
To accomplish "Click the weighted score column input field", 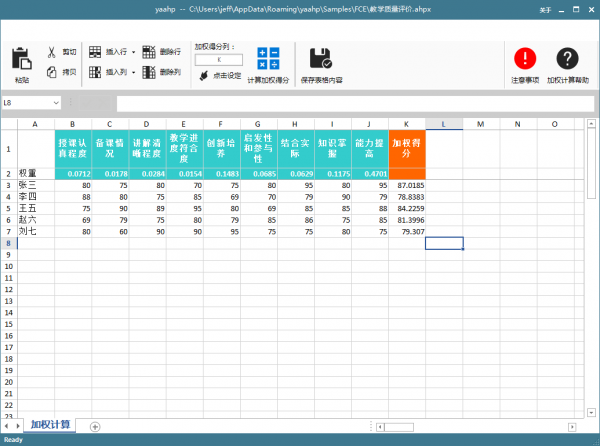I will click(x=218, y=60).
